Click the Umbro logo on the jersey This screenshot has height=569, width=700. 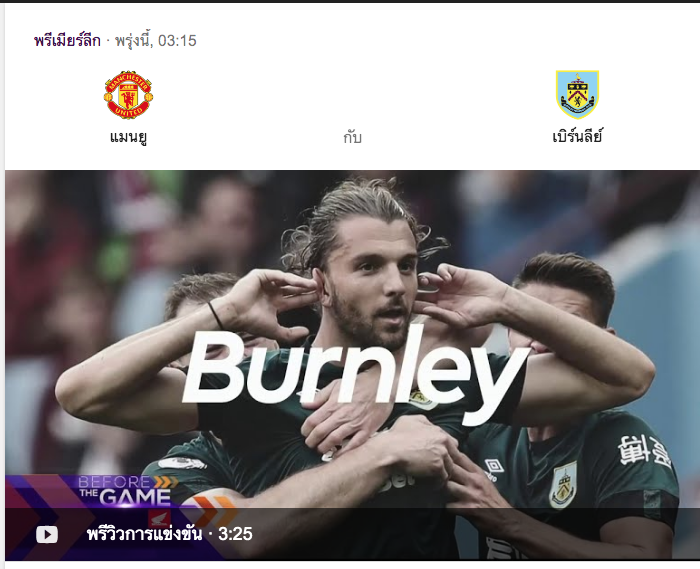point(494,470)
